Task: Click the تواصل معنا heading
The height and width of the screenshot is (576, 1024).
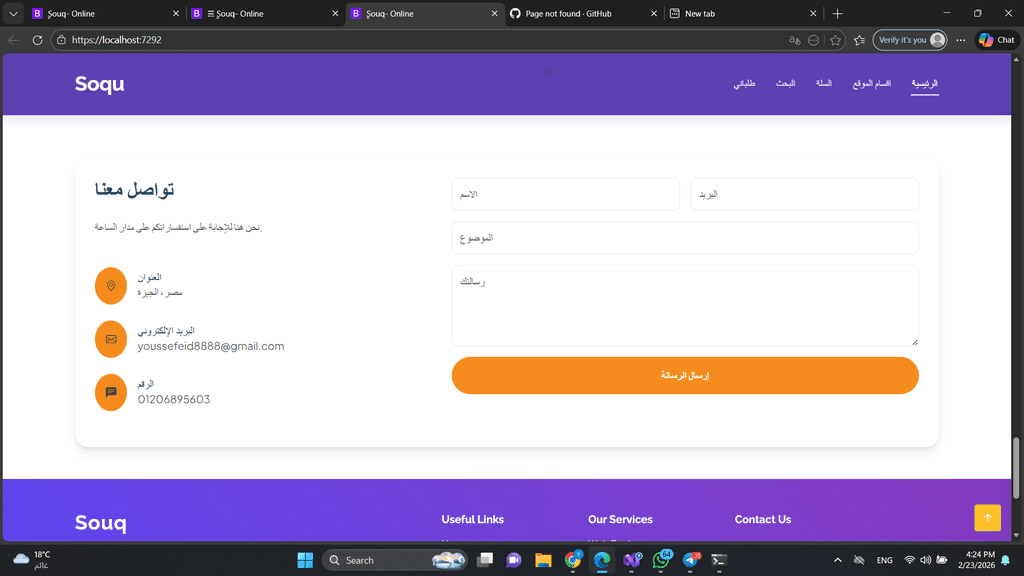Action: coord(135,189)
